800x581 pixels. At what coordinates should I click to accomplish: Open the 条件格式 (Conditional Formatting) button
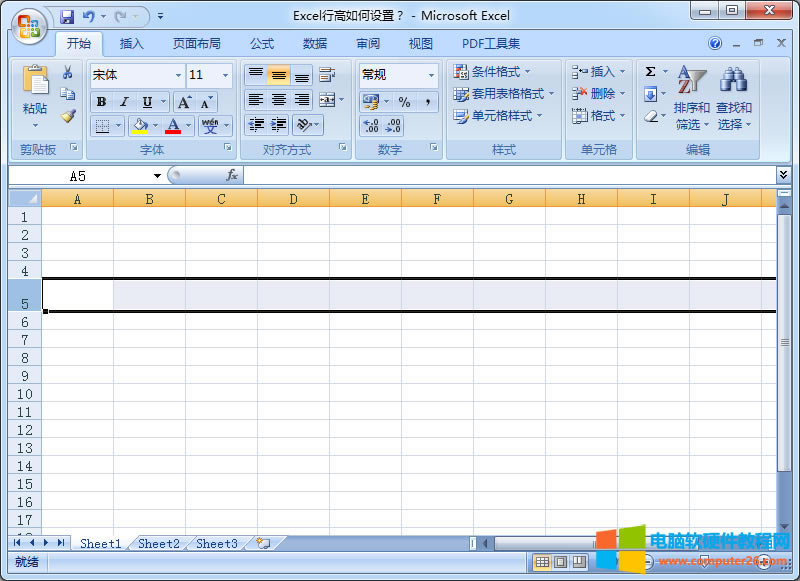coord(493,70)
